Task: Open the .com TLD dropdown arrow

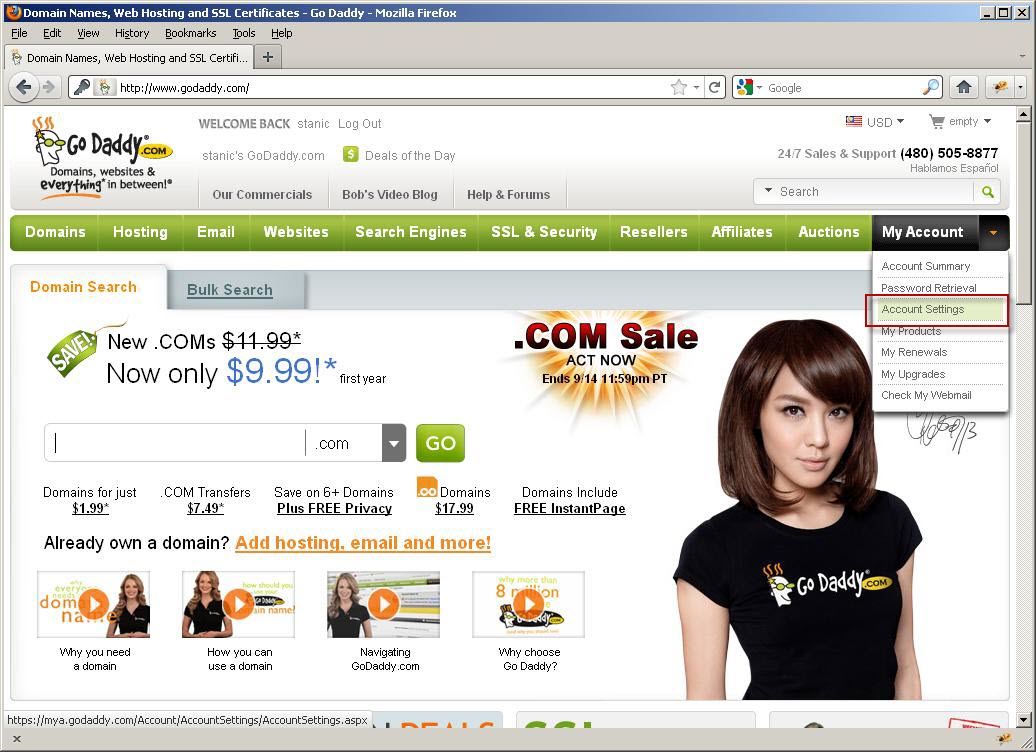Action: point(394,443)
